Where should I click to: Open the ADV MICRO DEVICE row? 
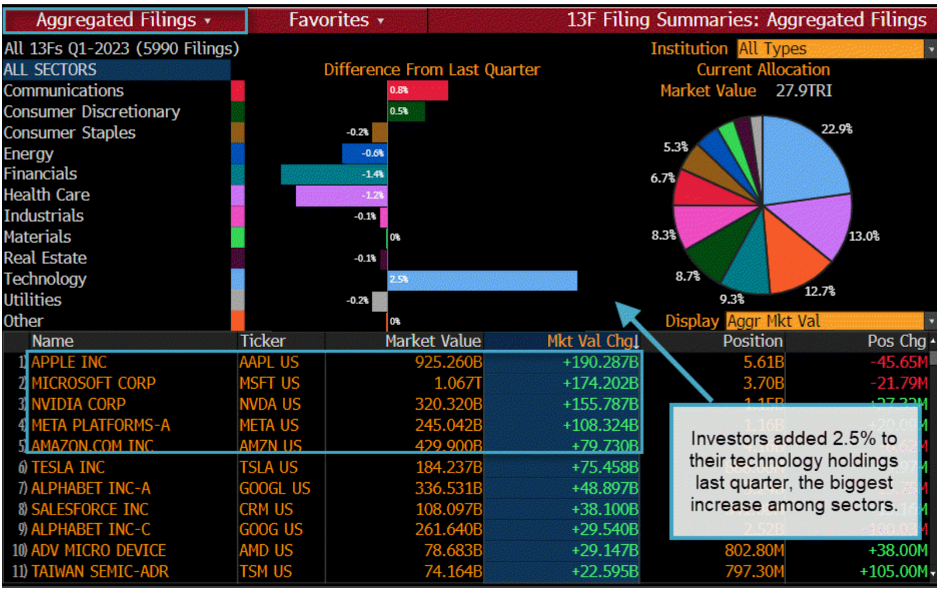(98, 550)
